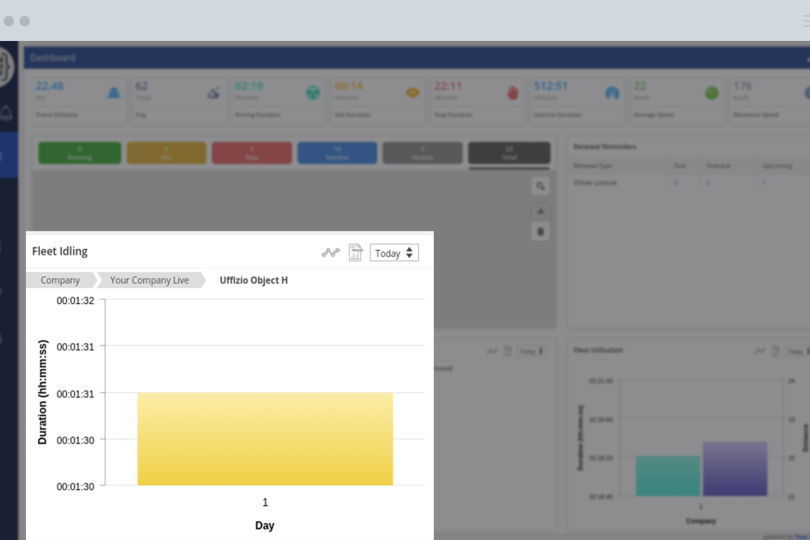Select the dark Total status tab
This screenshot has height=540, width=810.
(509, 153)
